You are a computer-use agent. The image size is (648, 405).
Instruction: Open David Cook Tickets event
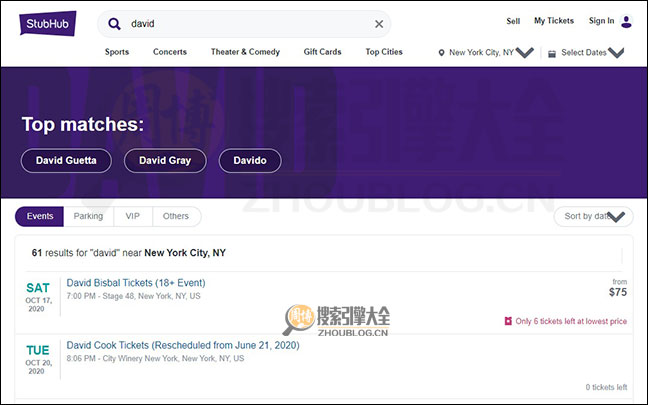click(x=183, y=345)
